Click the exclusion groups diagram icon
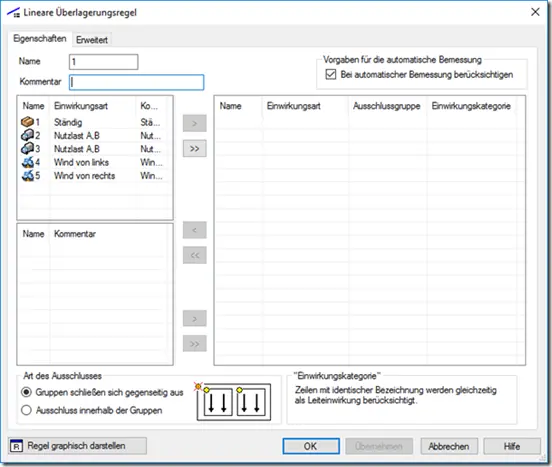Image resolution: width=552 pixels, height=467 pixels. [x=233, y=402]
